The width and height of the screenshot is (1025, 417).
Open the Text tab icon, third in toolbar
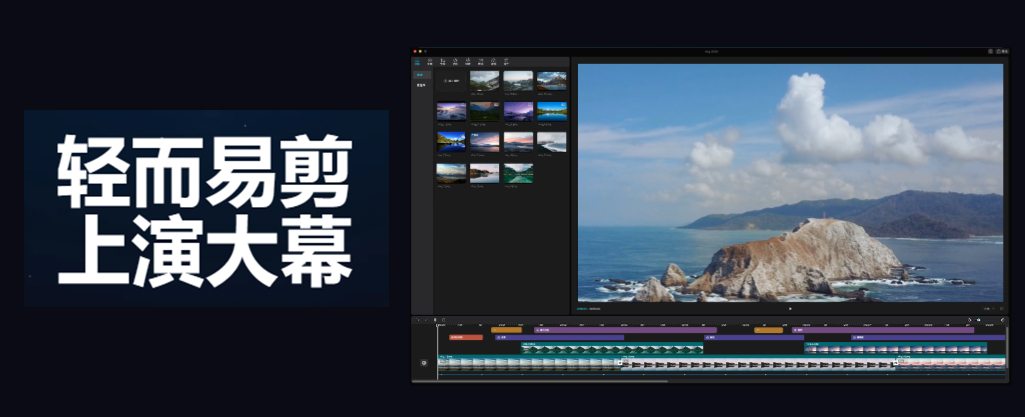tap(443, 61)
